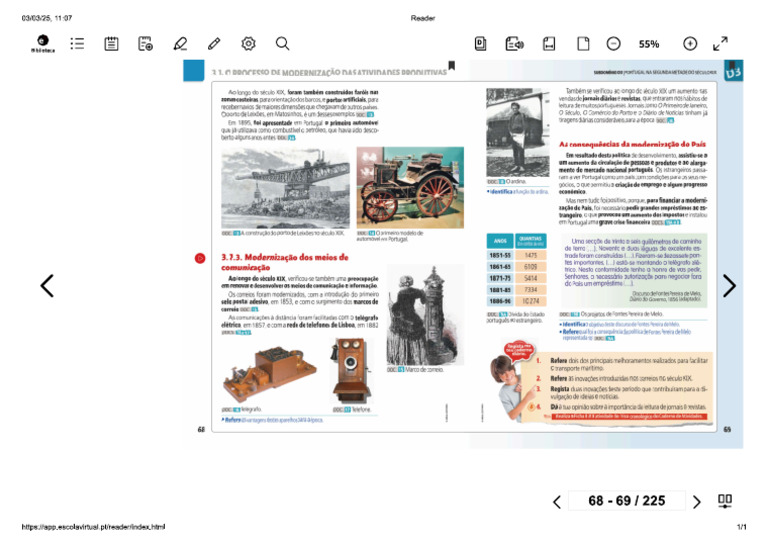Click the document page mode icon
The image size is (768, 543).
pyautogui.click(x=480, y=44)
